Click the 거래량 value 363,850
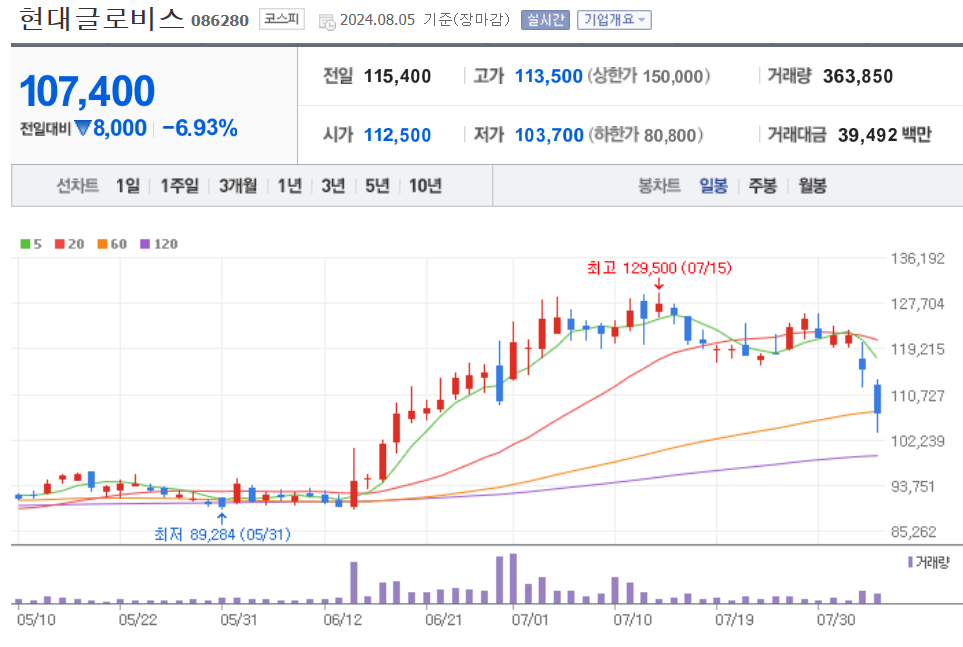963x647 pixels. tap(858, 76)
